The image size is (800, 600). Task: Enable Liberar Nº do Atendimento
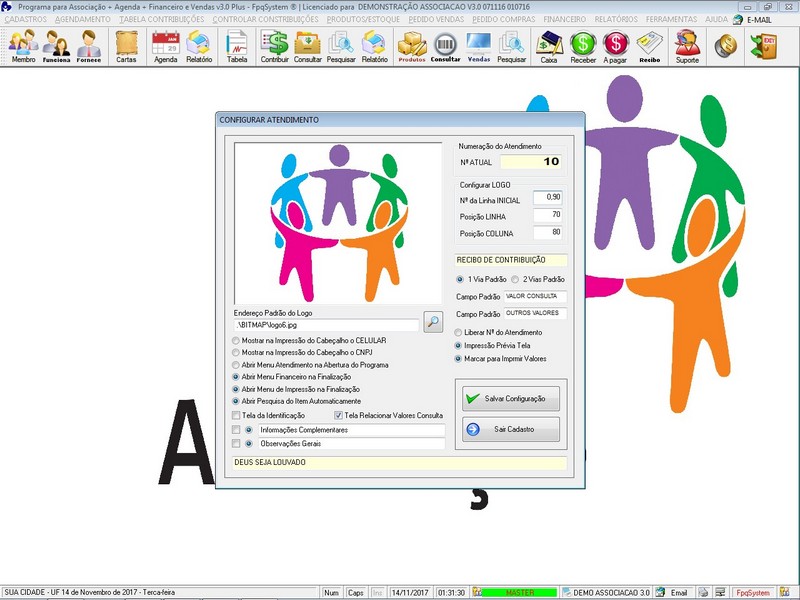tap(458, 333)
